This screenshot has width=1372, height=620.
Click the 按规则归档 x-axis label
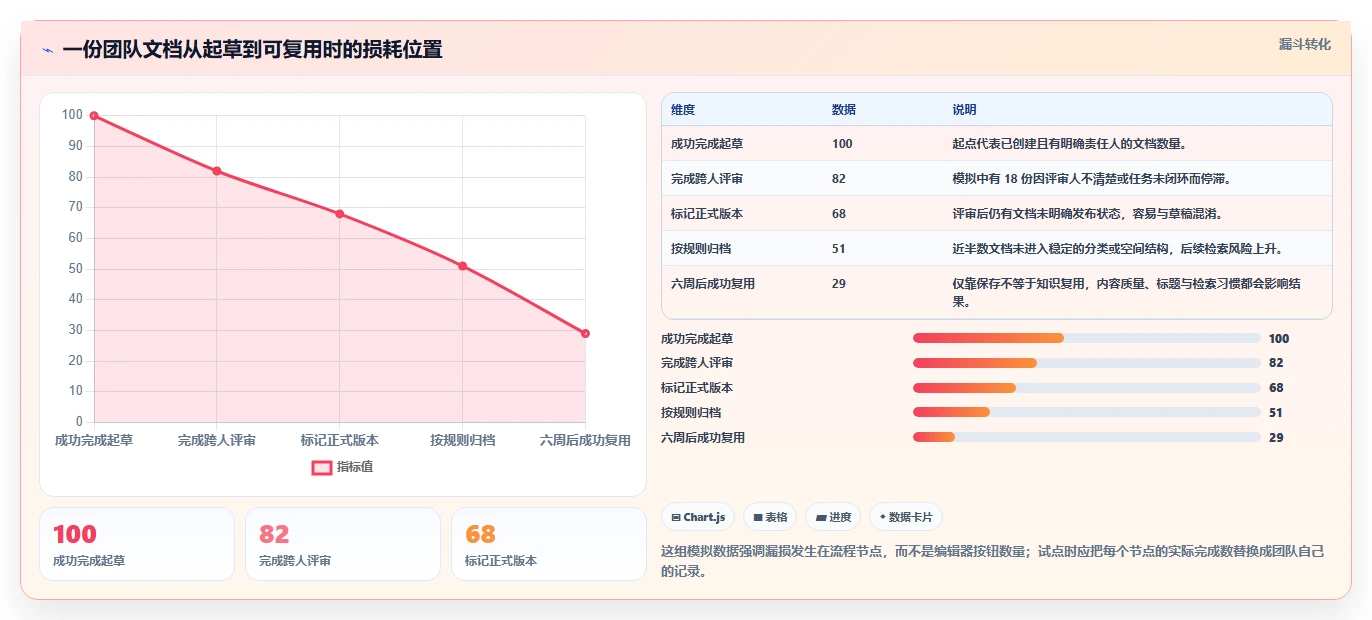pos(463,440)
